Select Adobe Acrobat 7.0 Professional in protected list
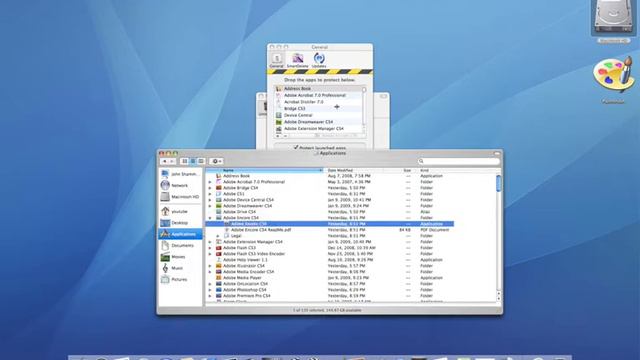Viewport: 640px width, 360px height. click(x=318, y=95)
